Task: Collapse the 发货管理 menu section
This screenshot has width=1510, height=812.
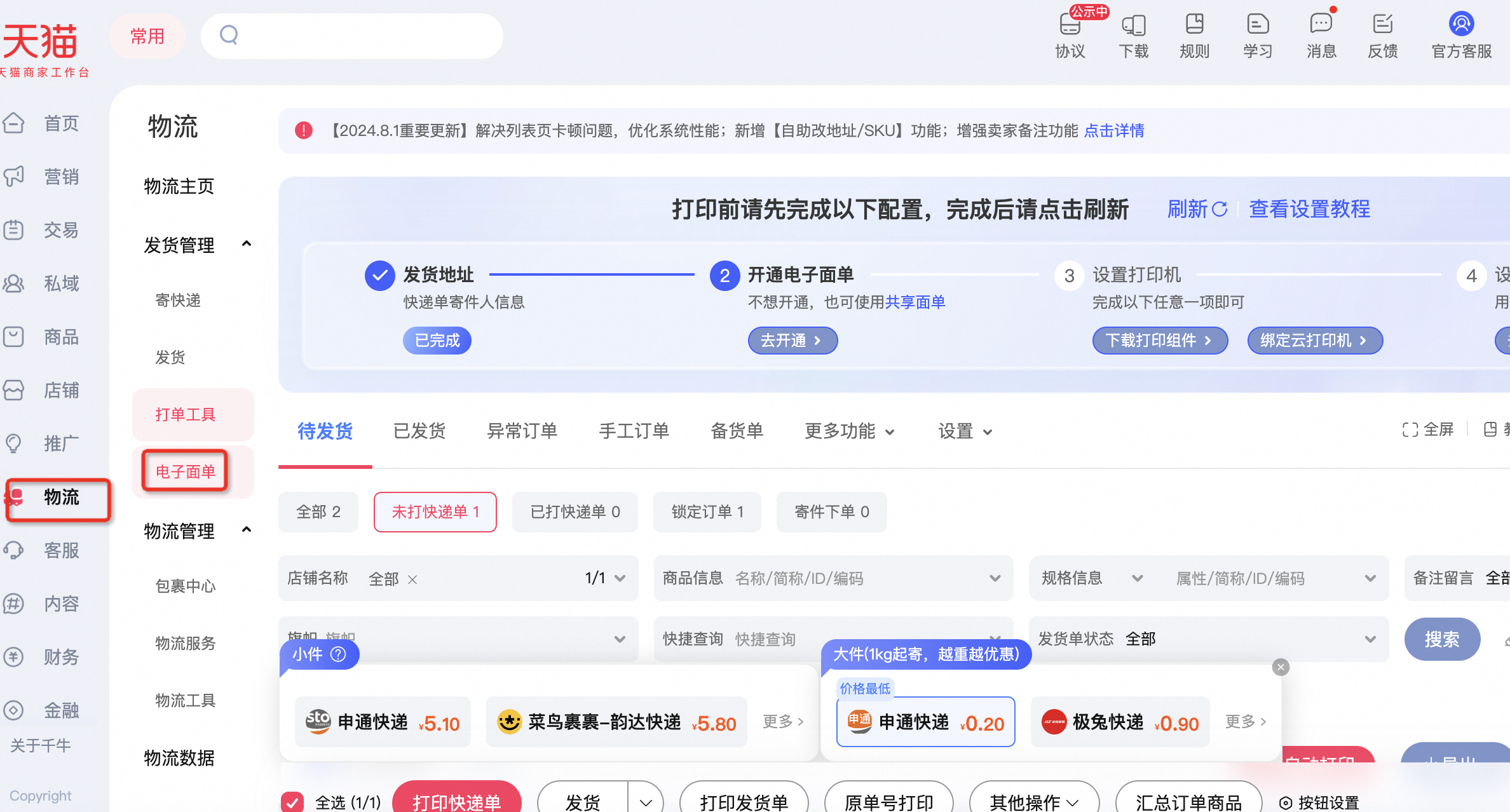Action: [247, 244]
